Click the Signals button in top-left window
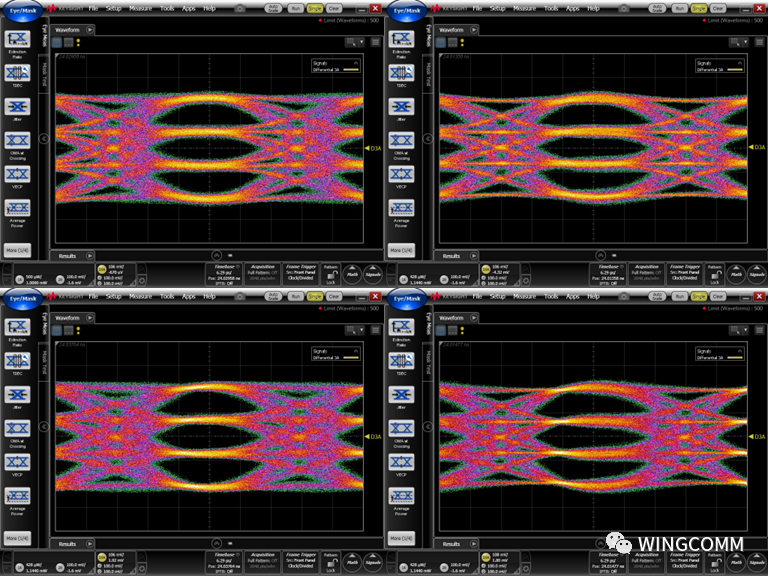769x576 pixels. coord(373,275)
